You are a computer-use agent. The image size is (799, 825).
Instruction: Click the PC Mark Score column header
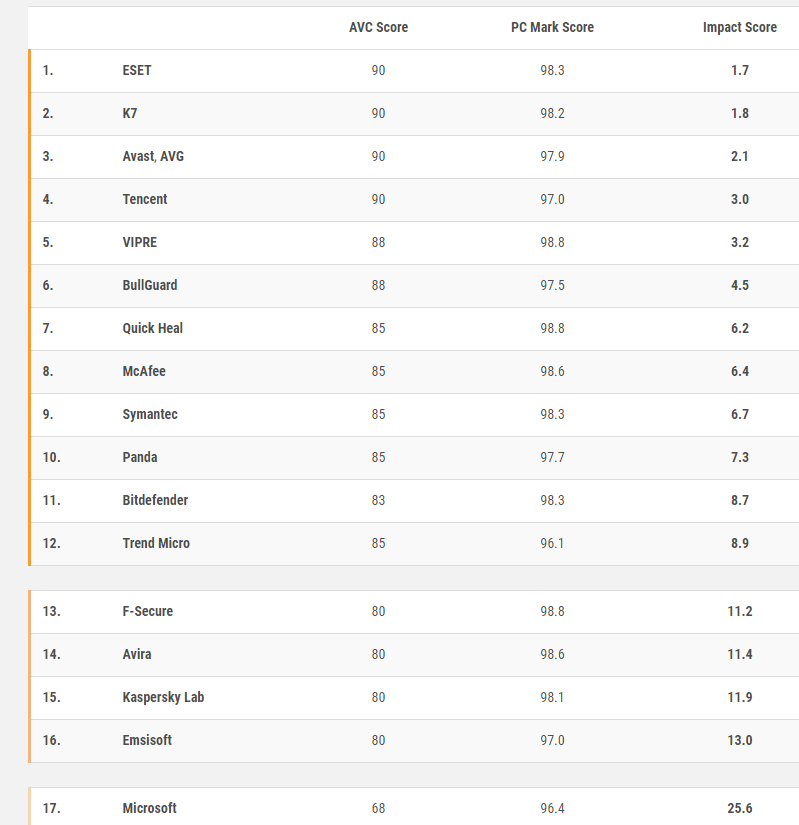coord(552,27)
